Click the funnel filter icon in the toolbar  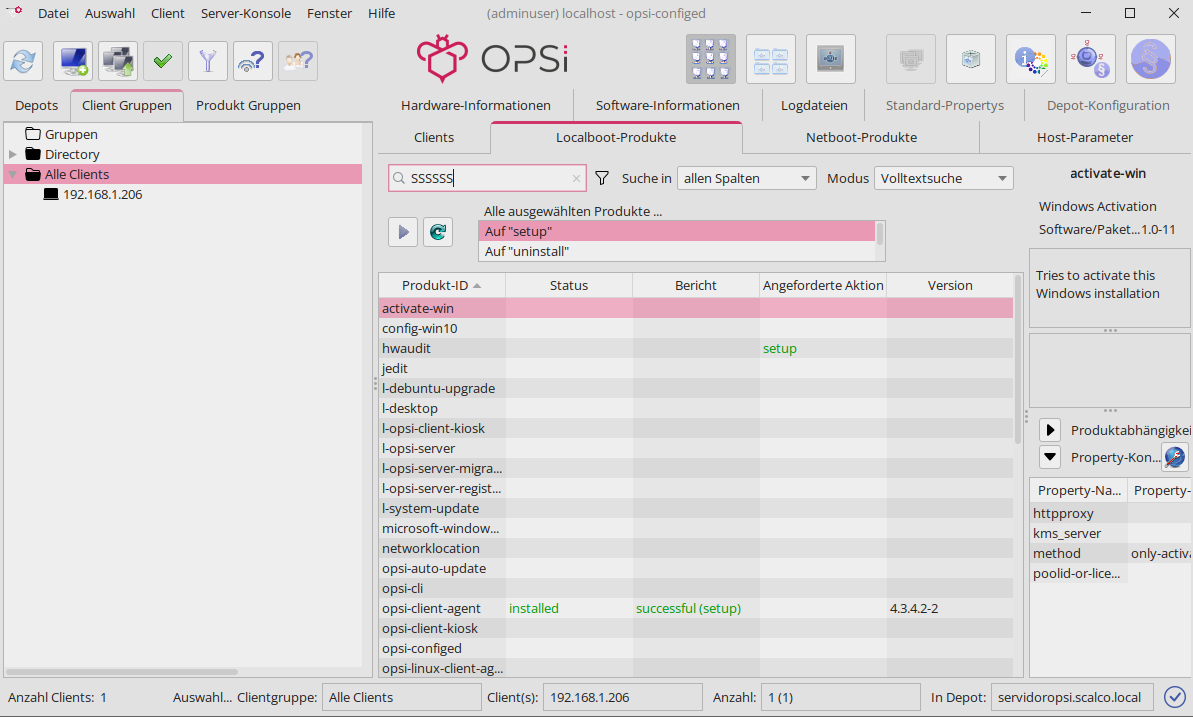(x=207, y=61)
